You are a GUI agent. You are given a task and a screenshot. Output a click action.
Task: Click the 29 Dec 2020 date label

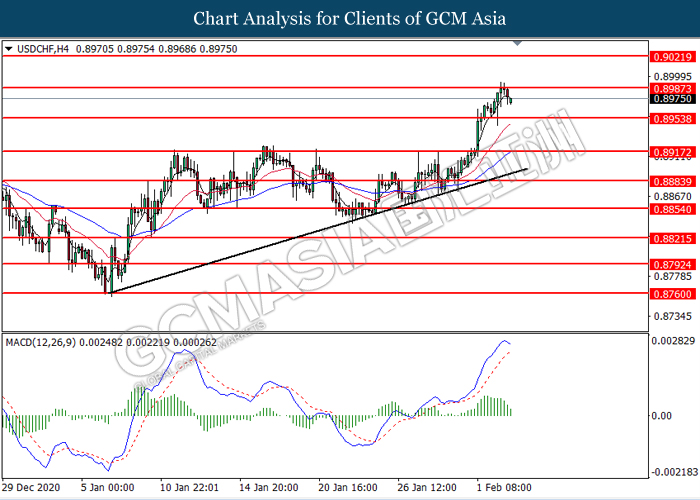[33, 489]
